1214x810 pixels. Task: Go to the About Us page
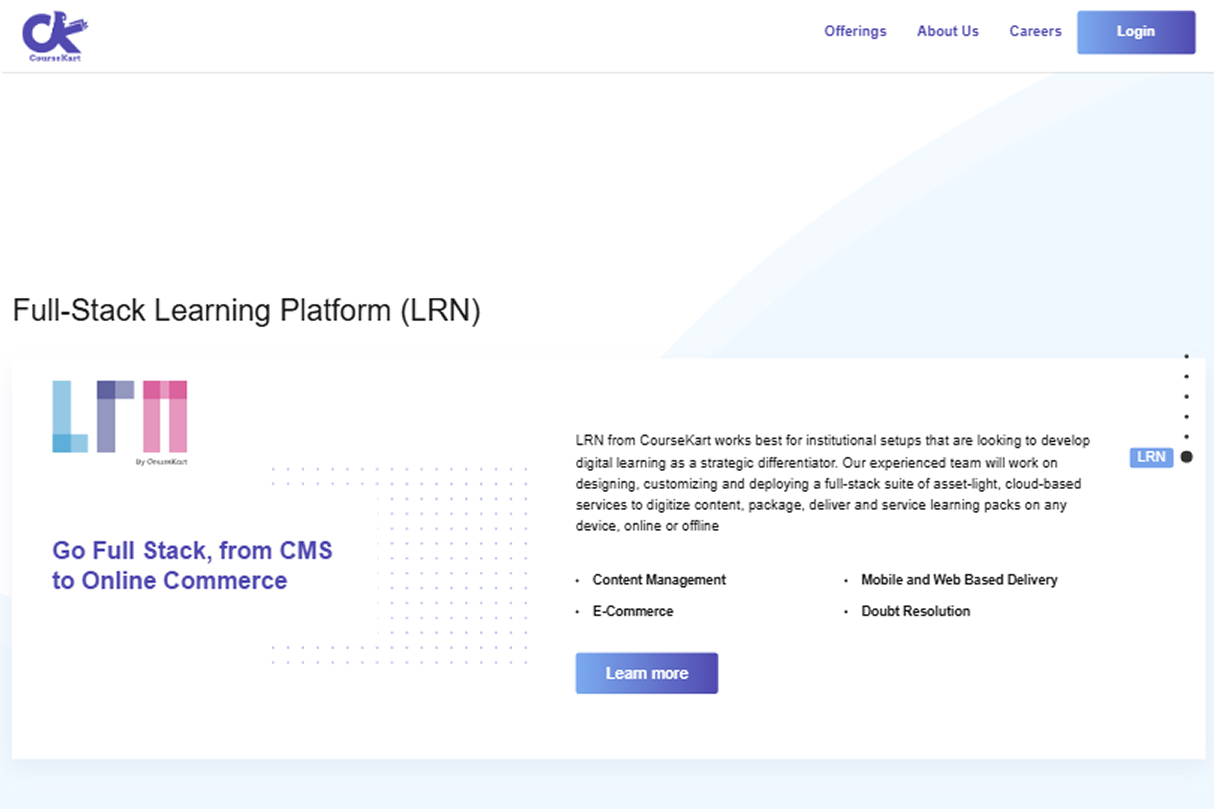[x=948, y=31]
